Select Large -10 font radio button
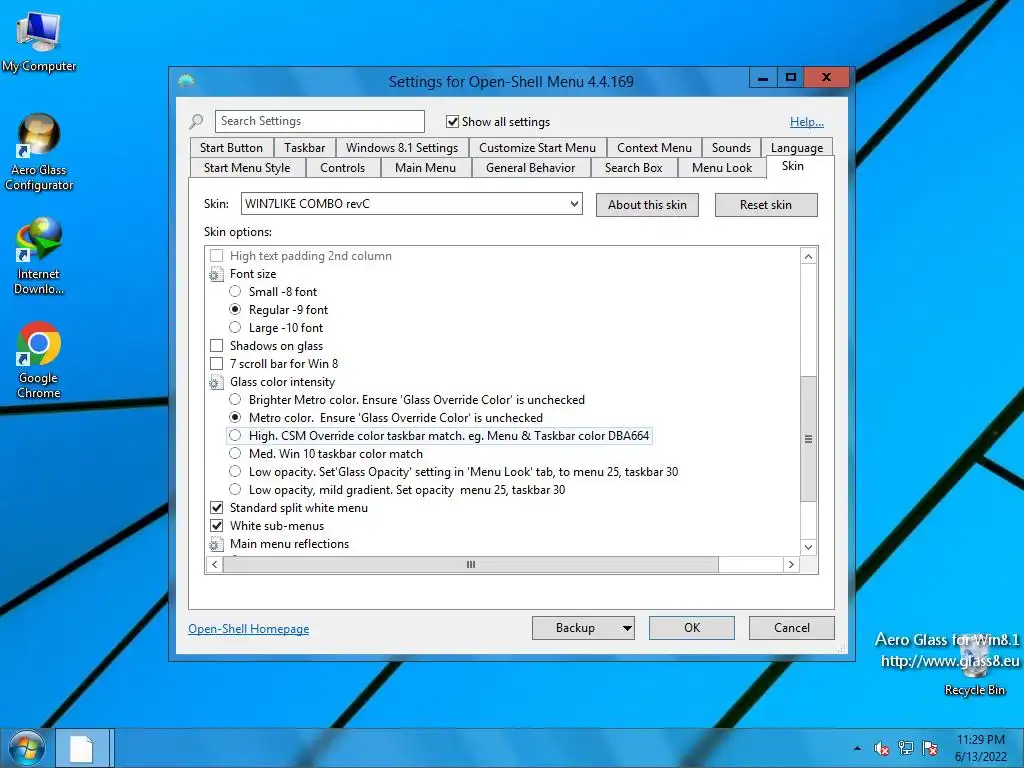Viewport: 1024px width, 768px height. coord(235,327)
